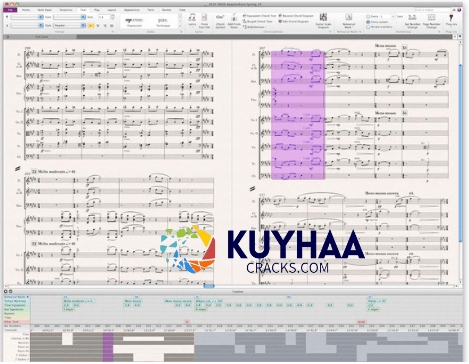Viewport: 469px width, 364px height.
Task: Click the purple selected bar in the Timeline
Action: [108, 347]
